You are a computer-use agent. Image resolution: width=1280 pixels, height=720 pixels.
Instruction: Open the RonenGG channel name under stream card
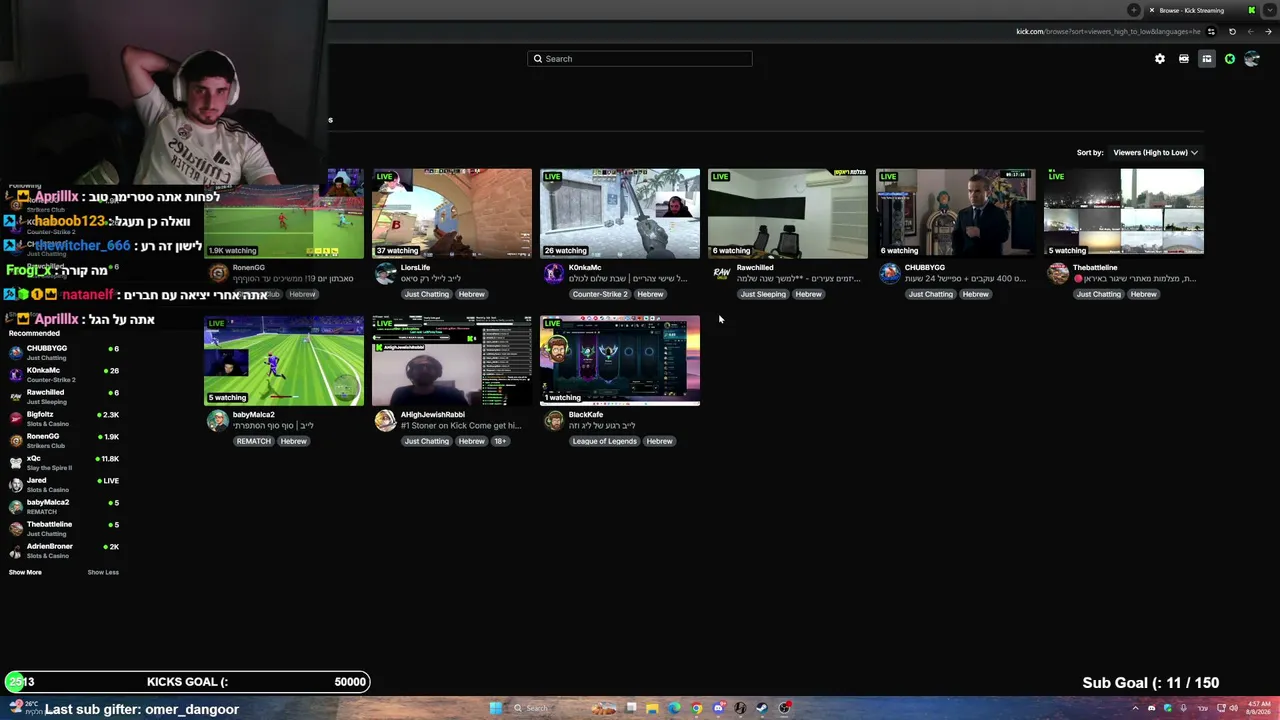(249, 268)
